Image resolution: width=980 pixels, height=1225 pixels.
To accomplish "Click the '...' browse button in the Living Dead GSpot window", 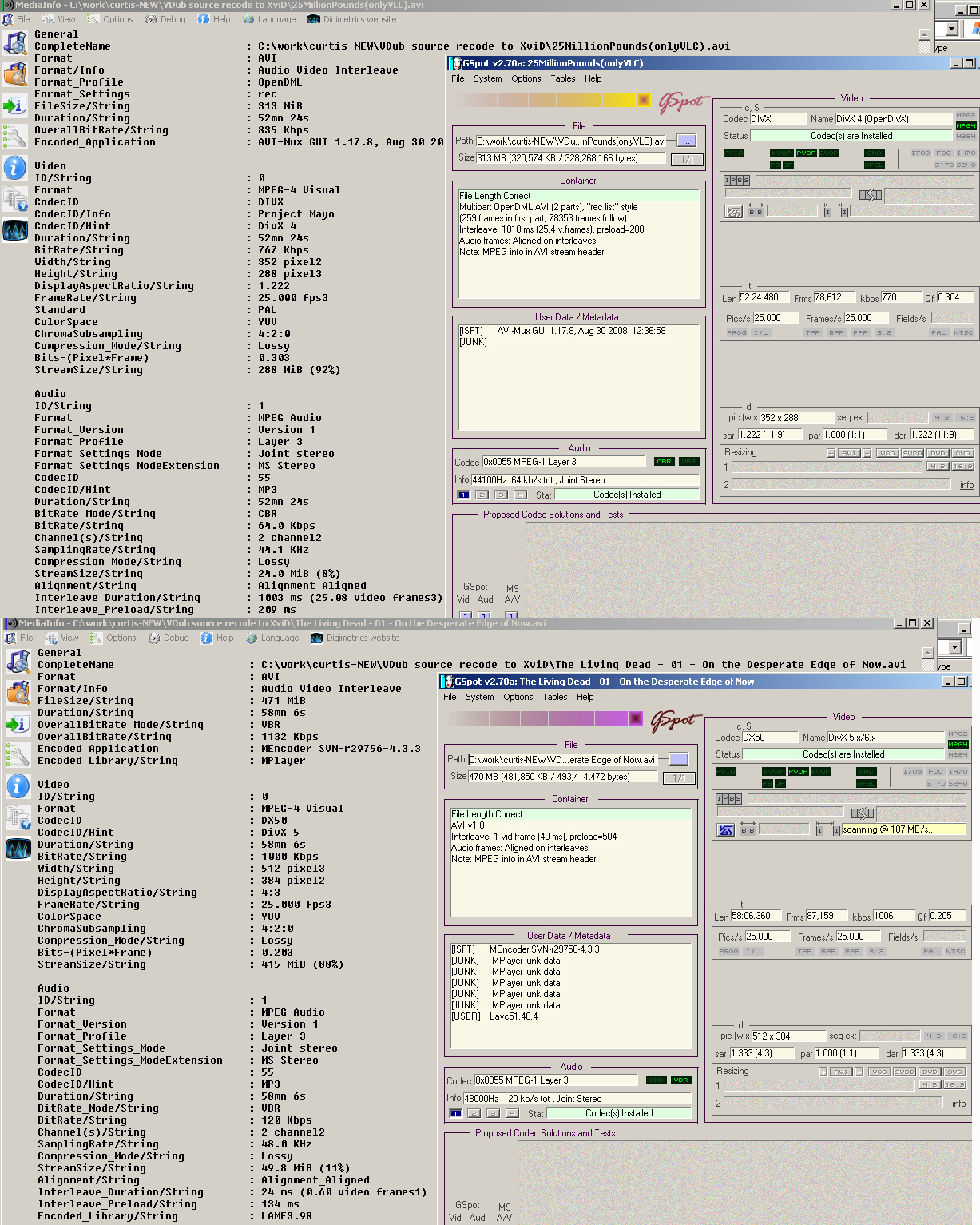I will tap(678, 759).
